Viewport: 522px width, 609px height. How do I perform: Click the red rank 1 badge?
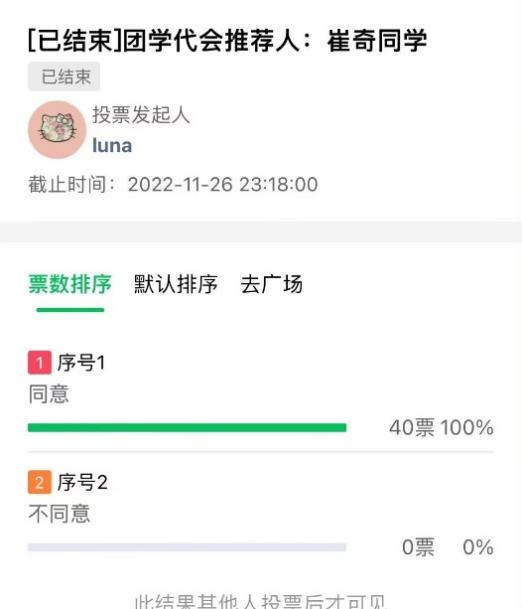point(40,362)
